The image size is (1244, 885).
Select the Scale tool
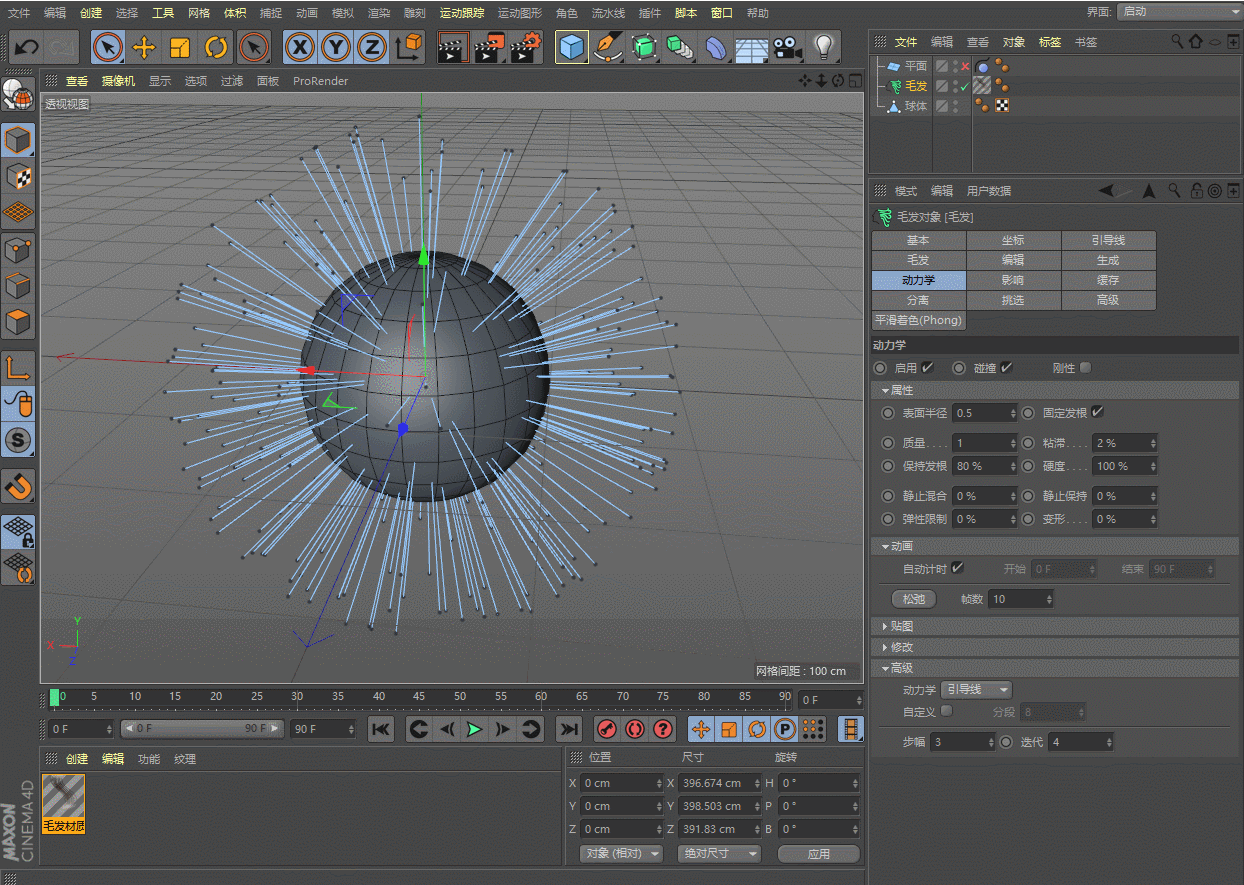coord(180,47)
